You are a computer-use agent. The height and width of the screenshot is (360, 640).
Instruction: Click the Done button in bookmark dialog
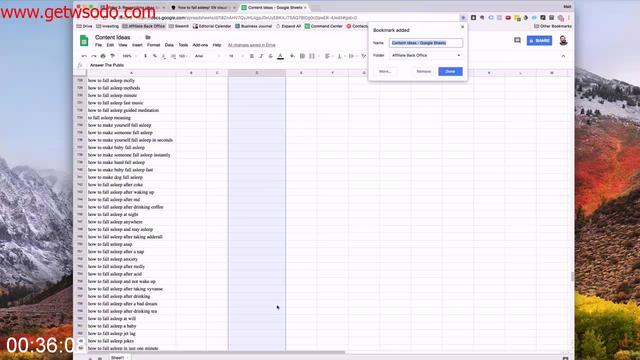tap(450, 71)
